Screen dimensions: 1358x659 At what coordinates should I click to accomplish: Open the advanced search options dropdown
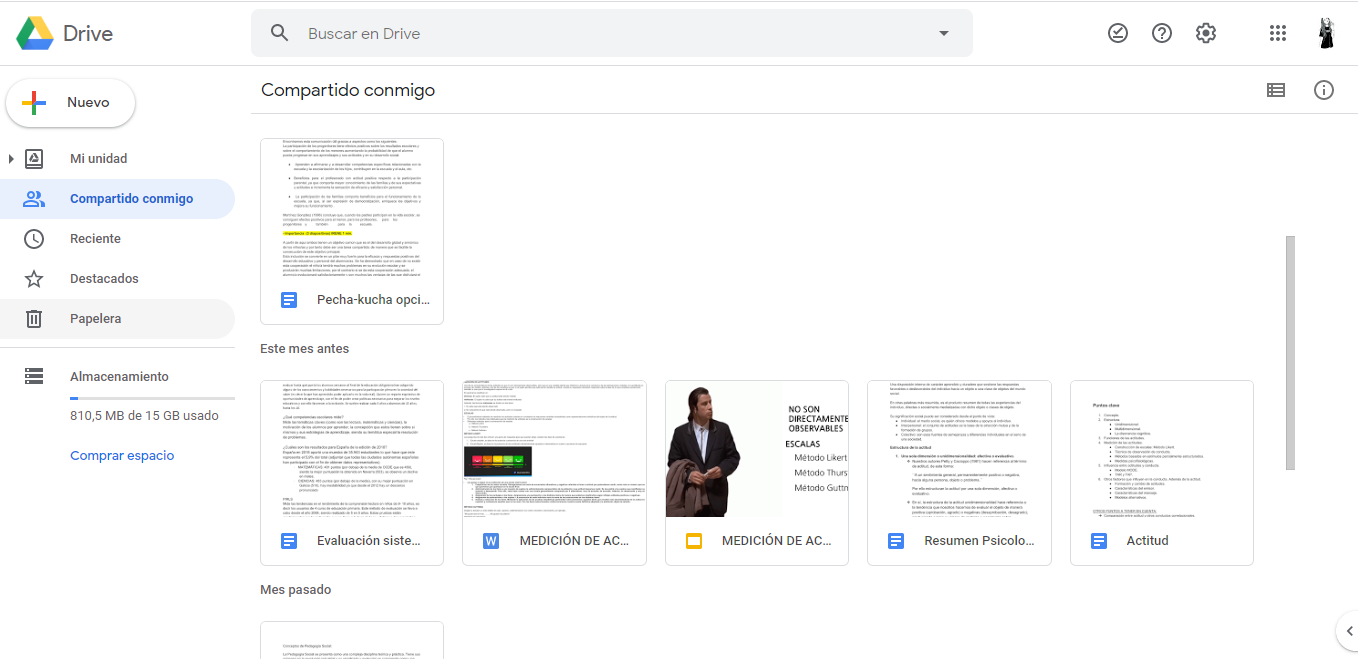coord(942,33)
